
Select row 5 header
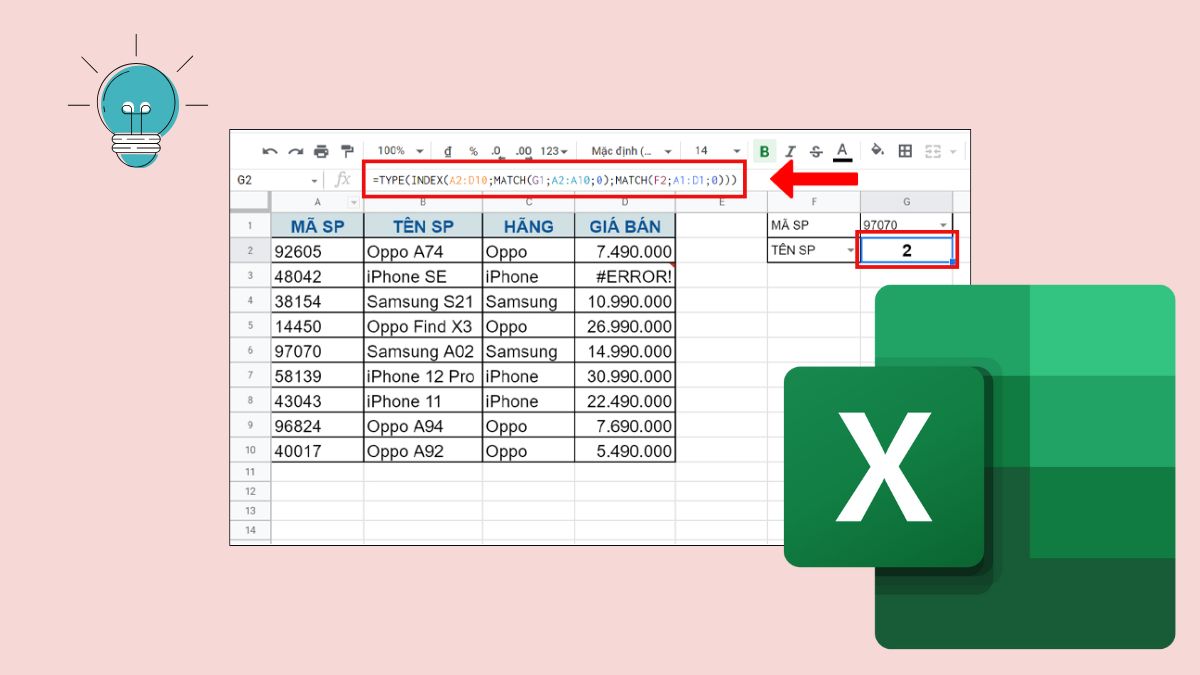coord(250,326)
